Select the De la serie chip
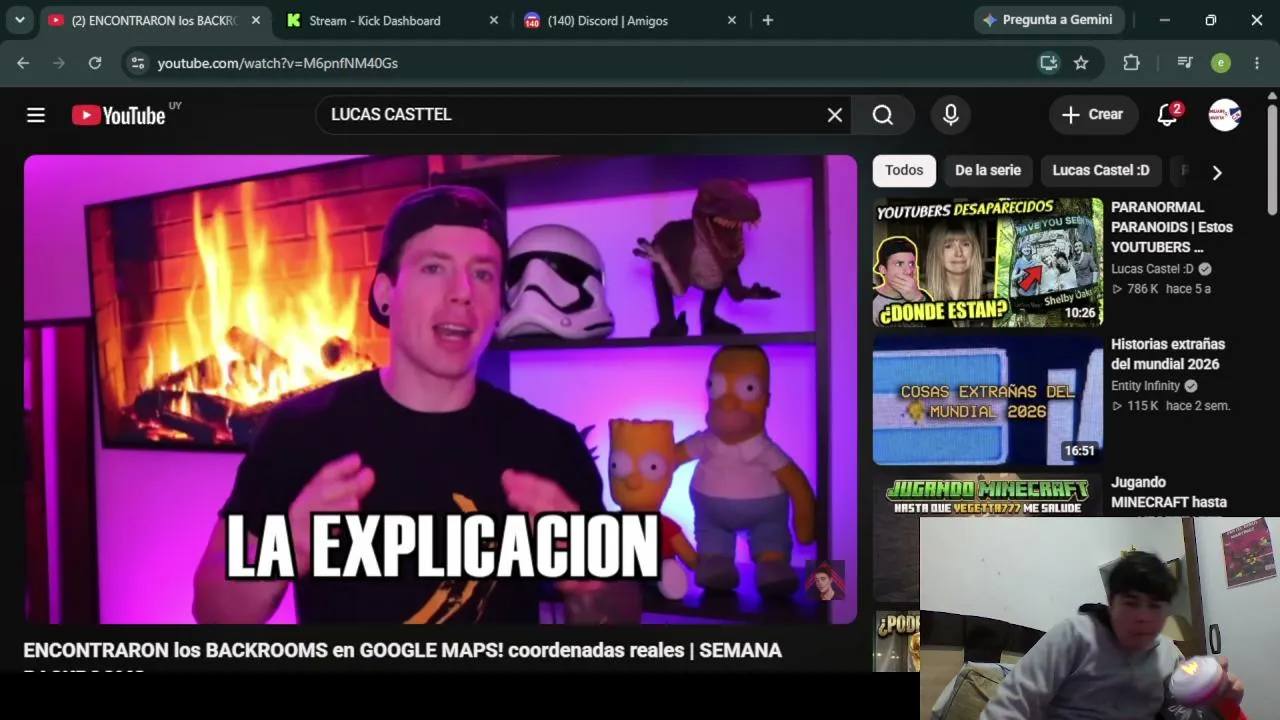Screen dimensions: 1280x720 pos(988,170)
